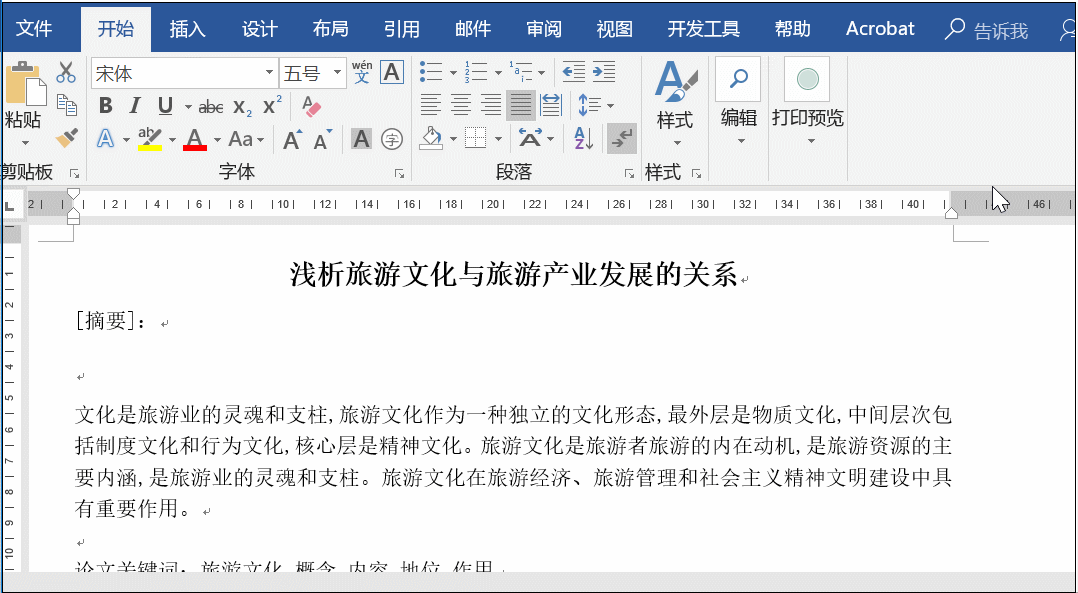This screenshot has height=593, width=1078.
Task: Click the character border A icon
Action: (392, 72)
